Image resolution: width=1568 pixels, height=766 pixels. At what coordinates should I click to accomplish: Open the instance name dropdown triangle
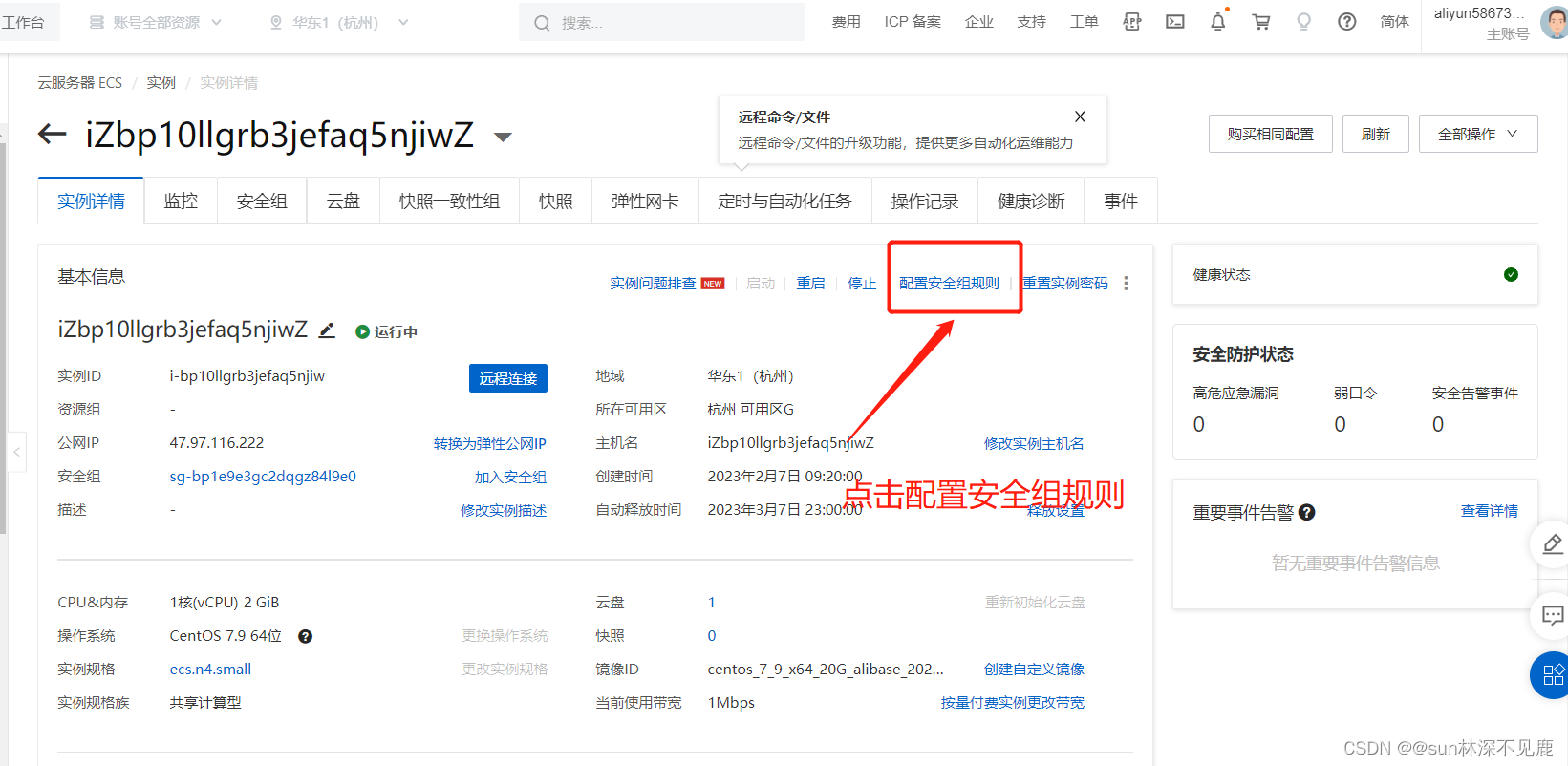point(503,138)
